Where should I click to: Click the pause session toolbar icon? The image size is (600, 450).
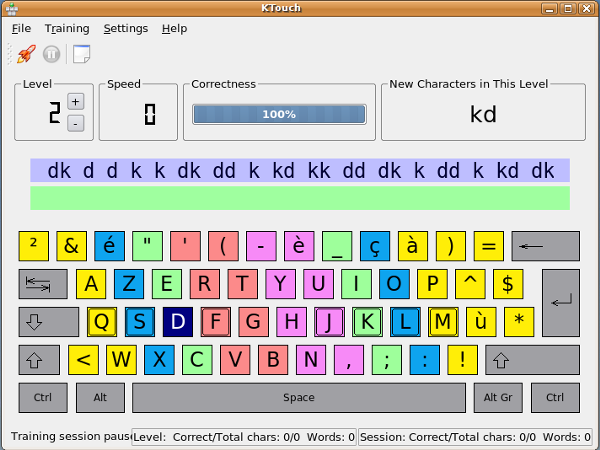(x=51, y=54)
